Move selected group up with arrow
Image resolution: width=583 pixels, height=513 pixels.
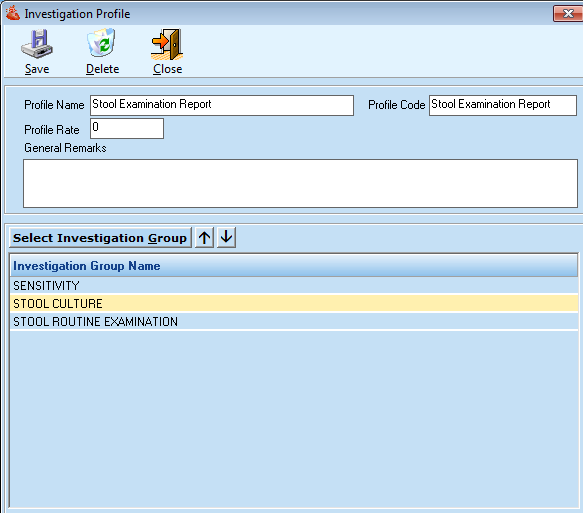click(x=204, y=238)
